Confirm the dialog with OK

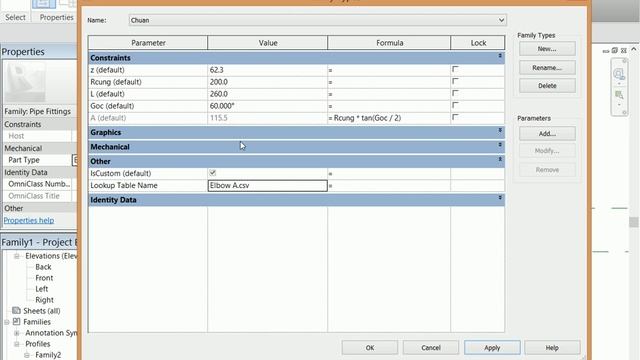[x=370, y=348]
